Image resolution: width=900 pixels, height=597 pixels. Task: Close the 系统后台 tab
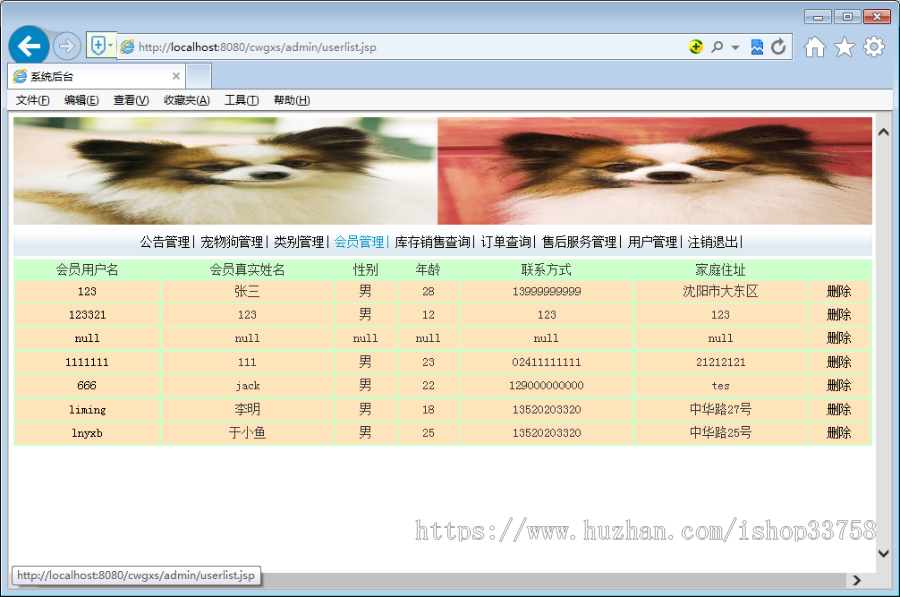[x=176, y=76]
